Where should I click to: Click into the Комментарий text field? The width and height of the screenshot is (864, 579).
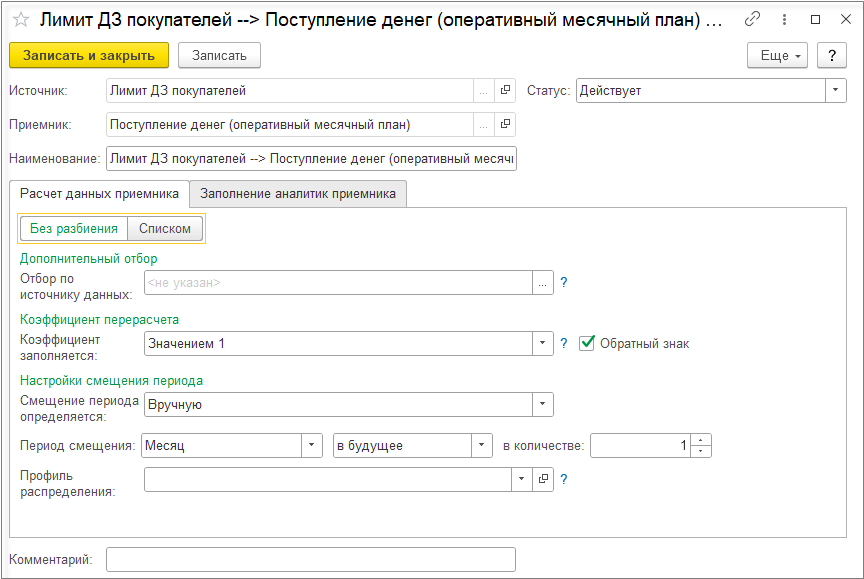[310, 560]
